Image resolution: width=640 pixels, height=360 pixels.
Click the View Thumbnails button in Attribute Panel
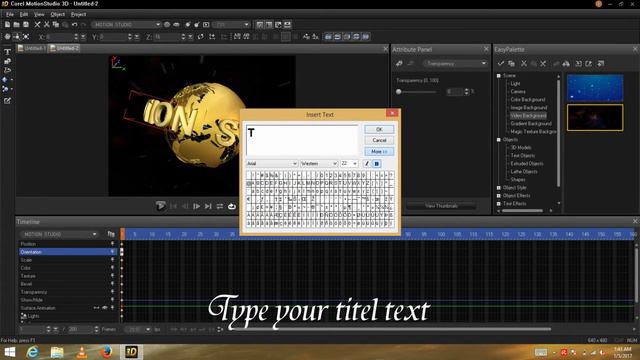point(441,206)
